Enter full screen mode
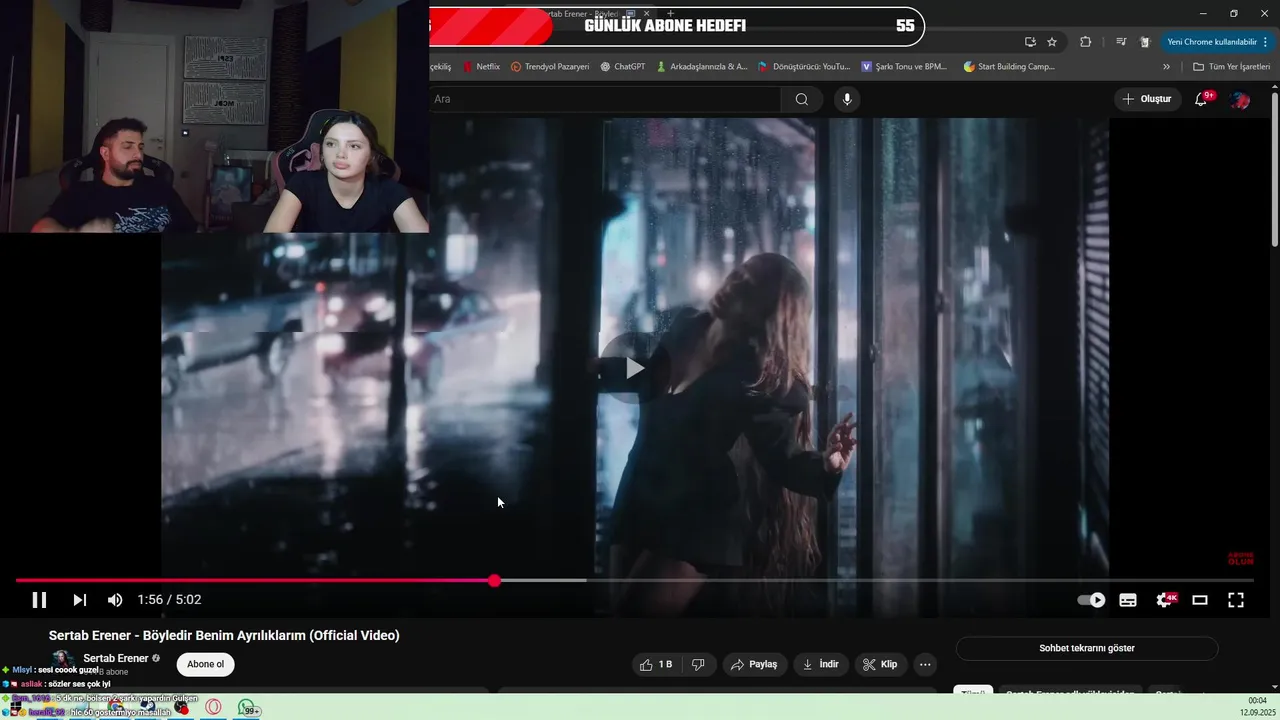 tap(1236, 600)
